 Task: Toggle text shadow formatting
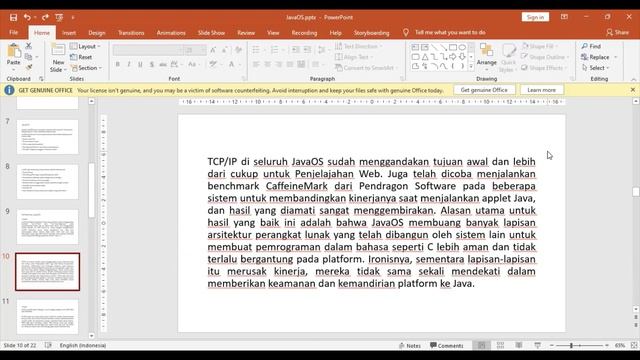tap(152, 64)
